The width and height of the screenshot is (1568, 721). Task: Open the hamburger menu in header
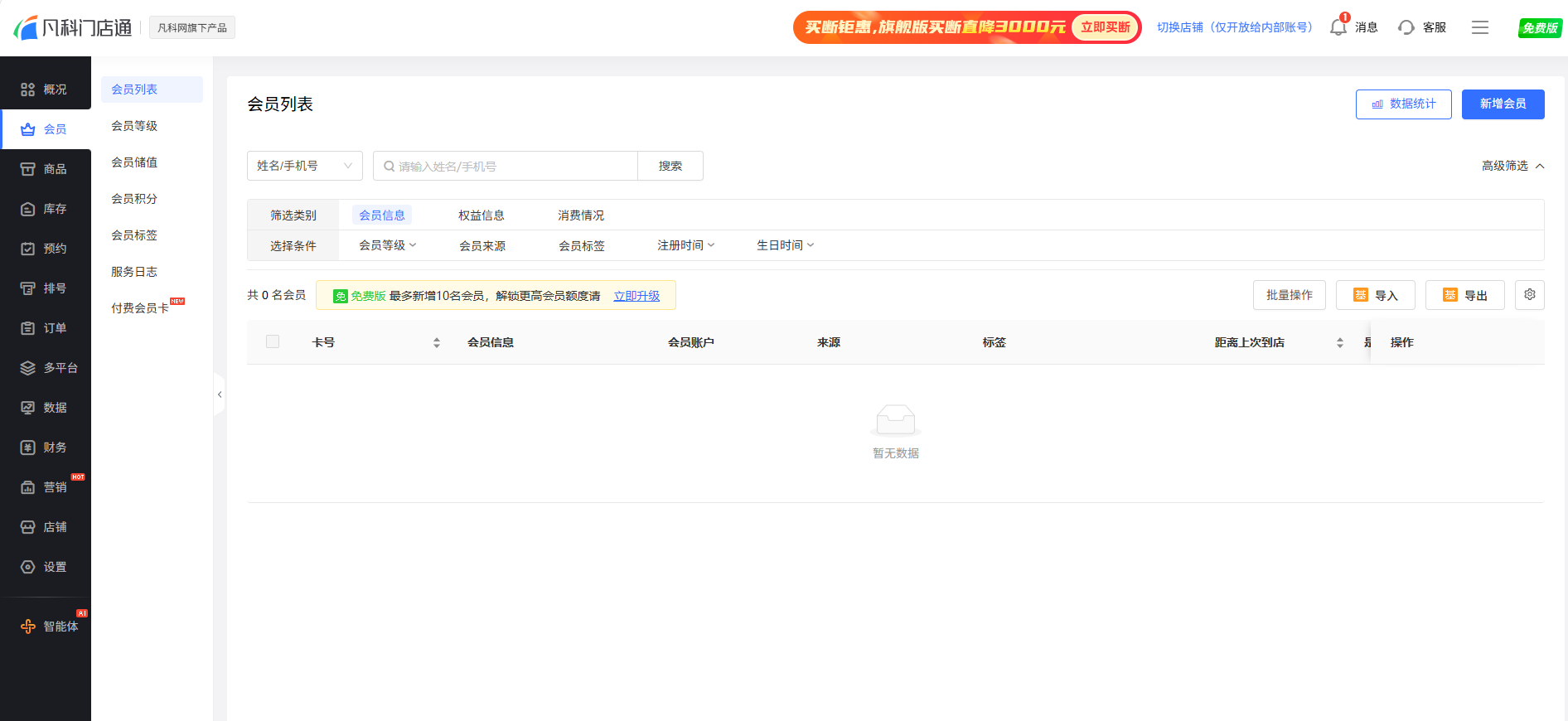(x=1479, y=27)
